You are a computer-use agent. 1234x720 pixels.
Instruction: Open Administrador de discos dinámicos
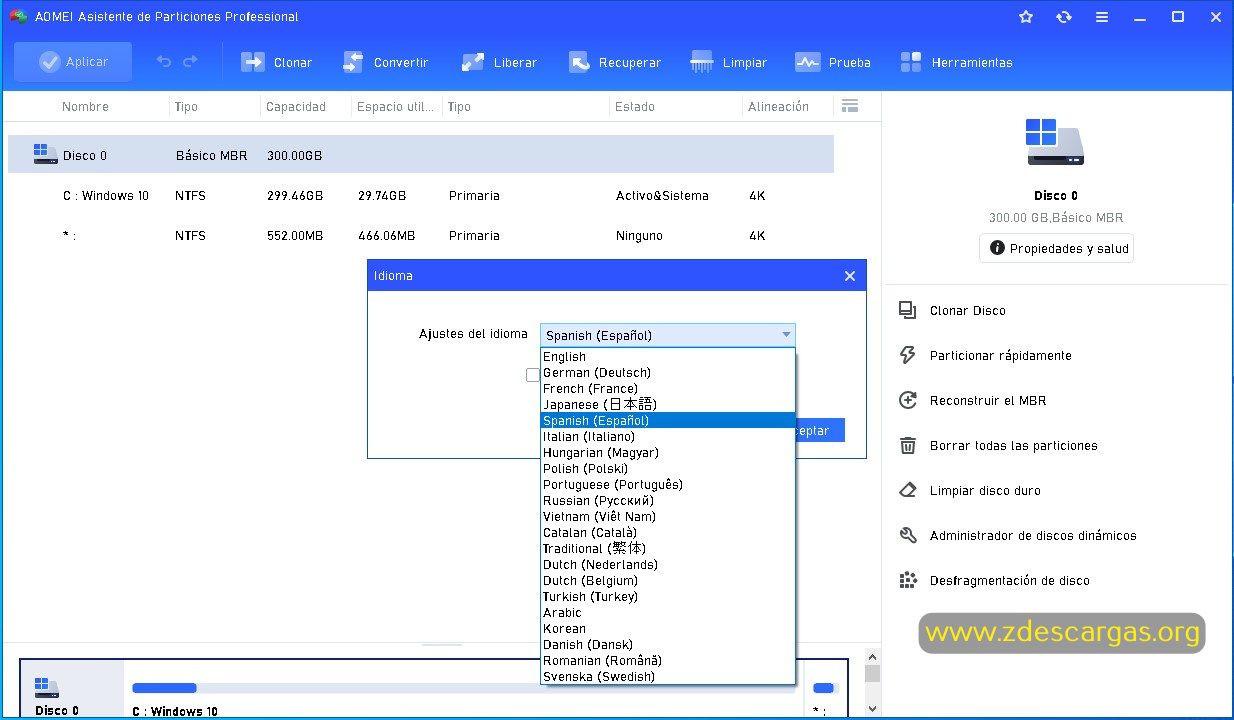pos(1017,536)
